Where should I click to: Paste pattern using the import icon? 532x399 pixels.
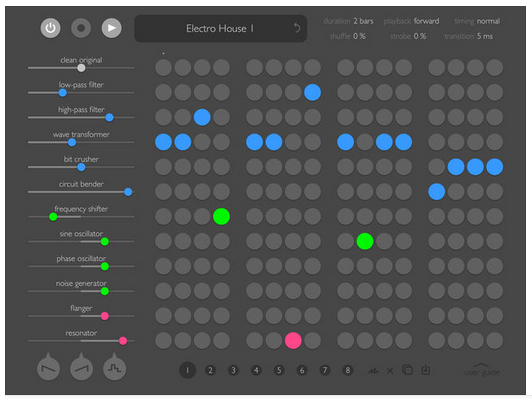426,370
